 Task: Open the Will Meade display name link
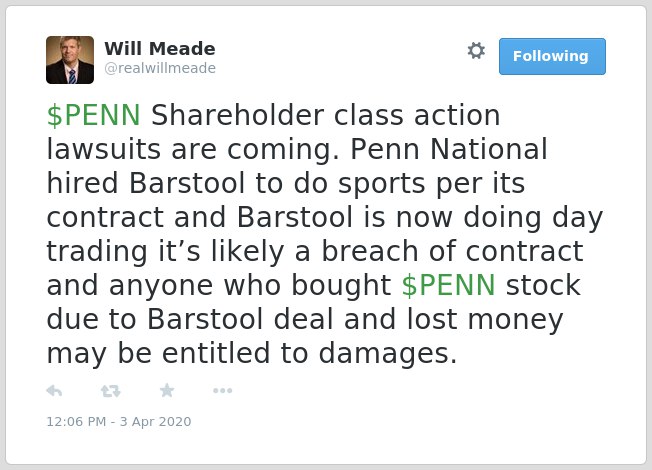(x=160, y=49)
